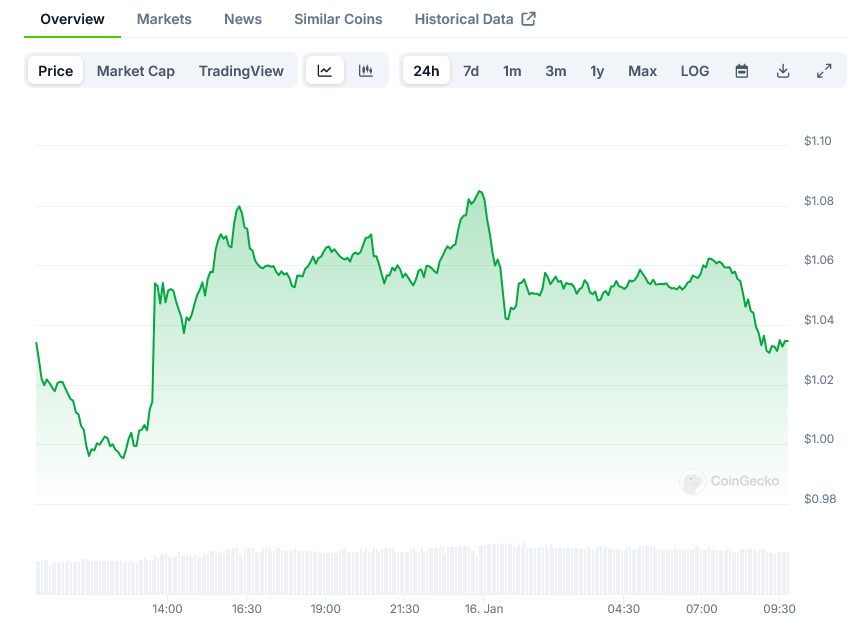The height and width of the screenshot is (630, 847).
Task: Go to Similar Coins tab
Action: (338, 19)
